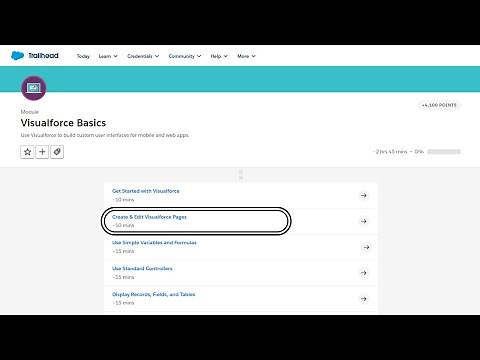Expand the Community dropdown
The height and width of the screenshot is (360, 480).
click(185, 56)
